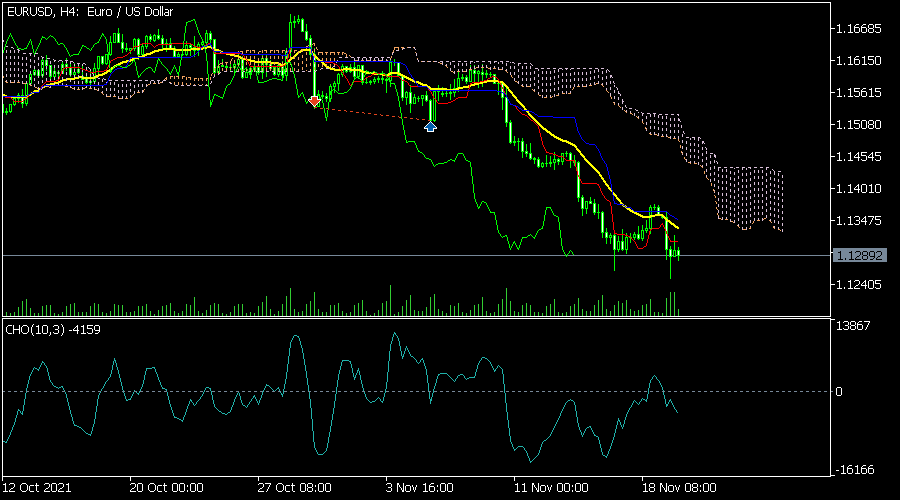Click price scale value 1.15615
The width and height of the screenshot is (900, 500).
(x=859, y=93)
